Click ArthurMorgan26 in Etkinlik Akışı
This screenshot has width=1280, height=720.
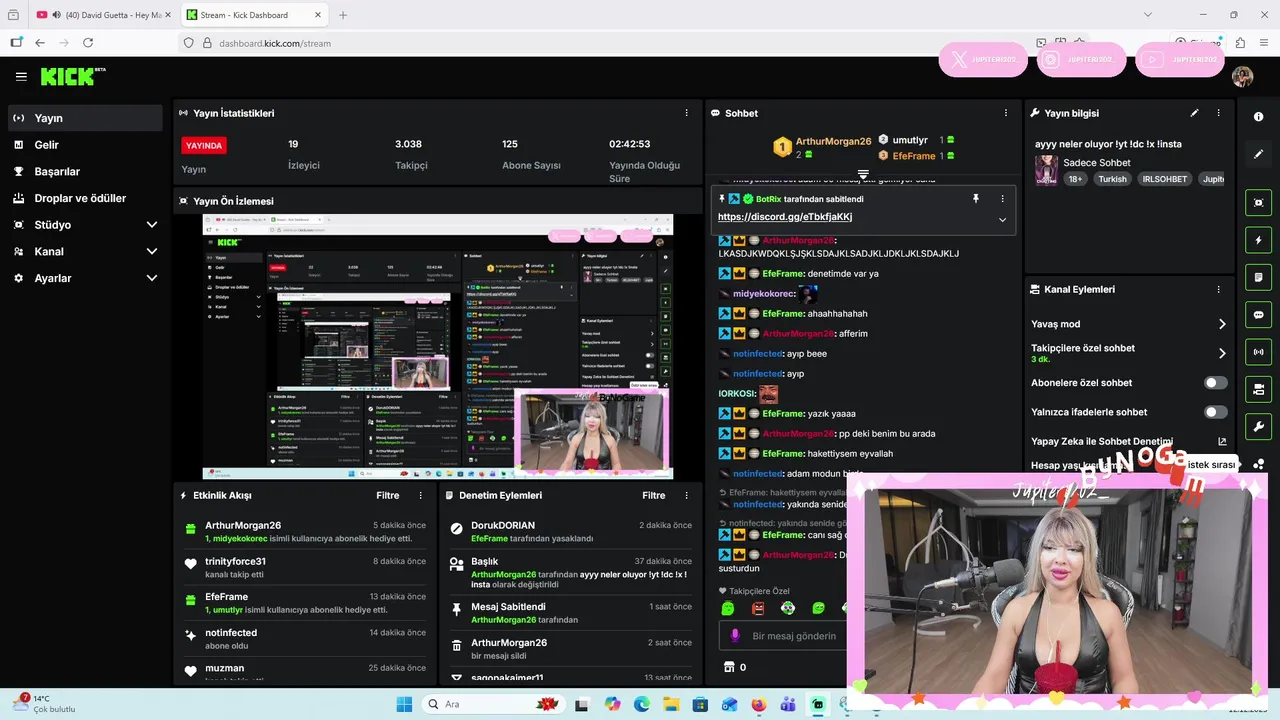click(x=243, y=525)
